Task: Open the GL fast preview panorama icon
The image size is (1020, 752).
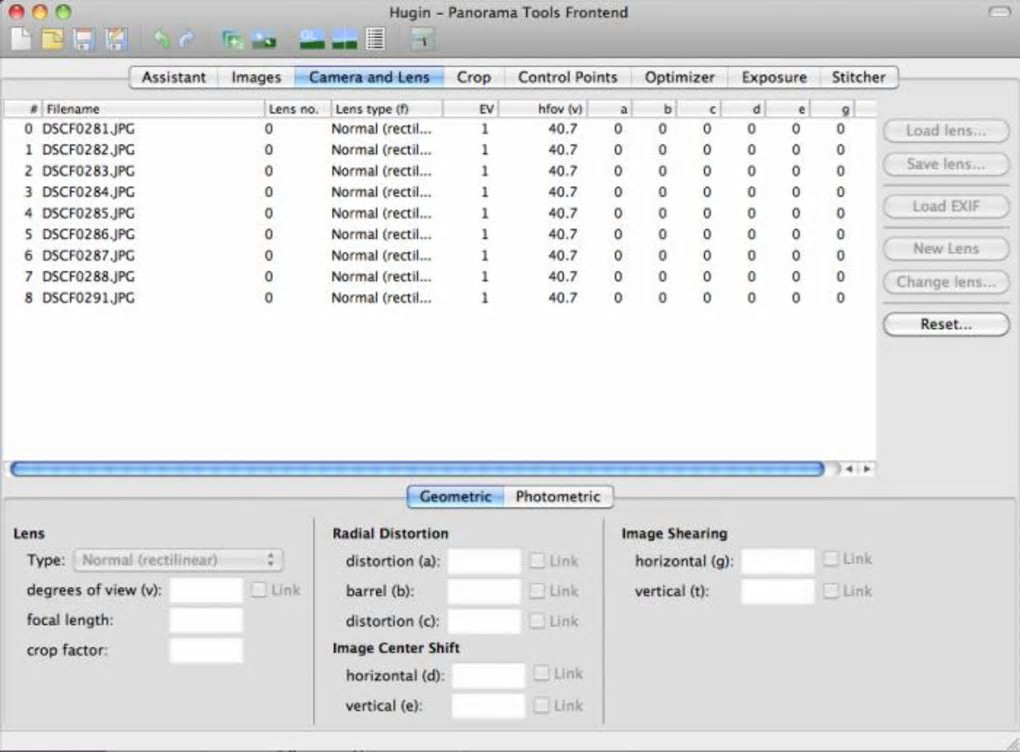Action: [x=312, y=40]
